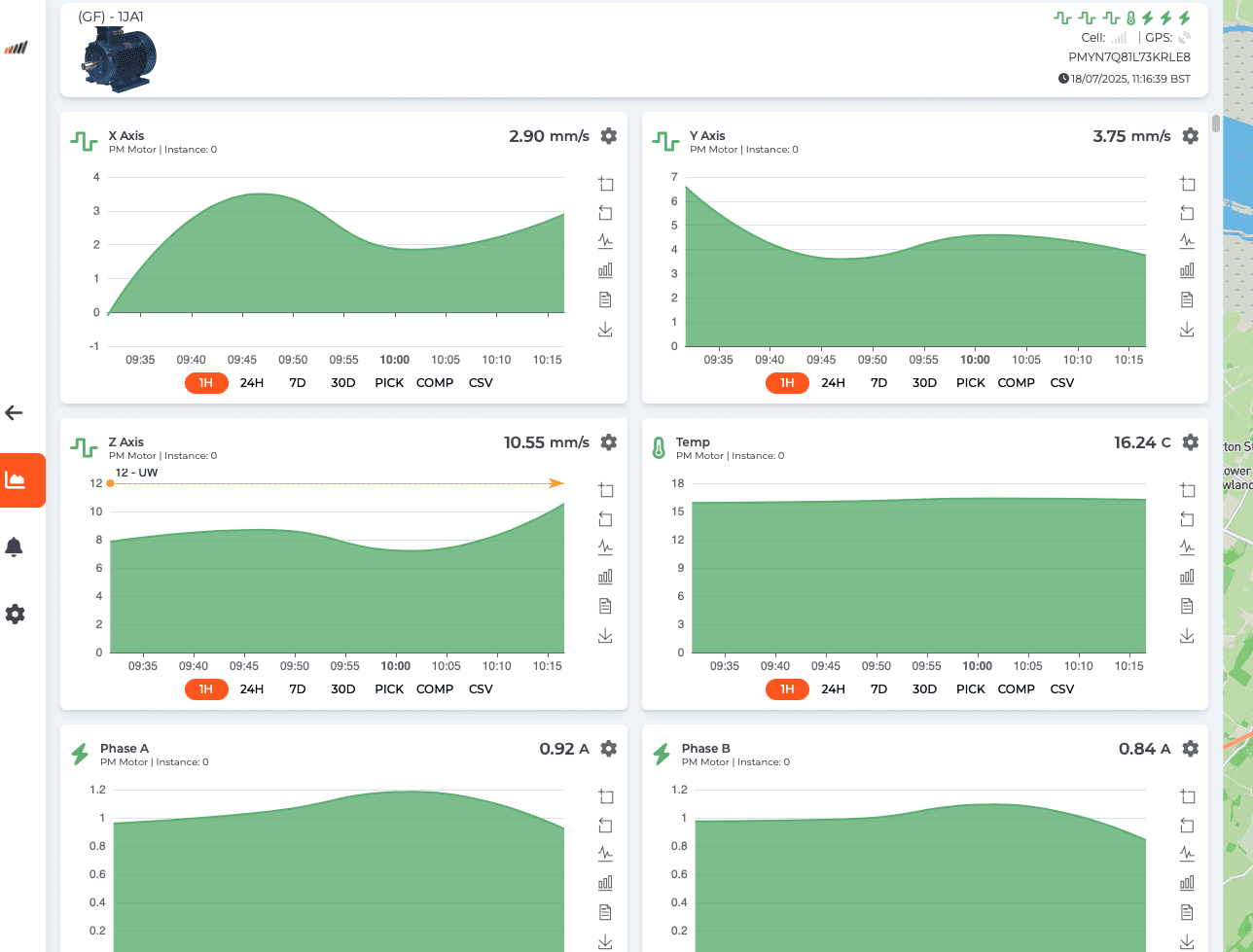Click zoom-select rectangle icon on Y Axis chart

[1186, 184]
